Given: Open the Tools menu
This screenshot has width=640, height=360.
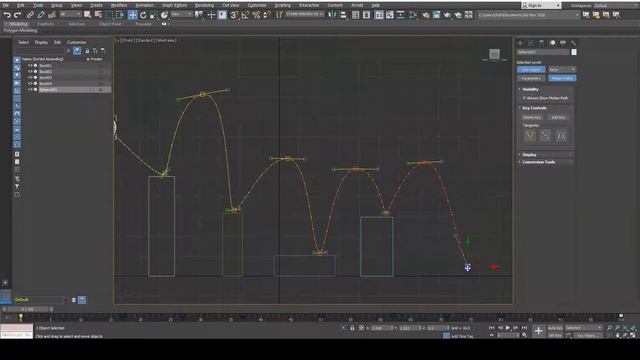Looking at the screenshot, I should point(38,5).
